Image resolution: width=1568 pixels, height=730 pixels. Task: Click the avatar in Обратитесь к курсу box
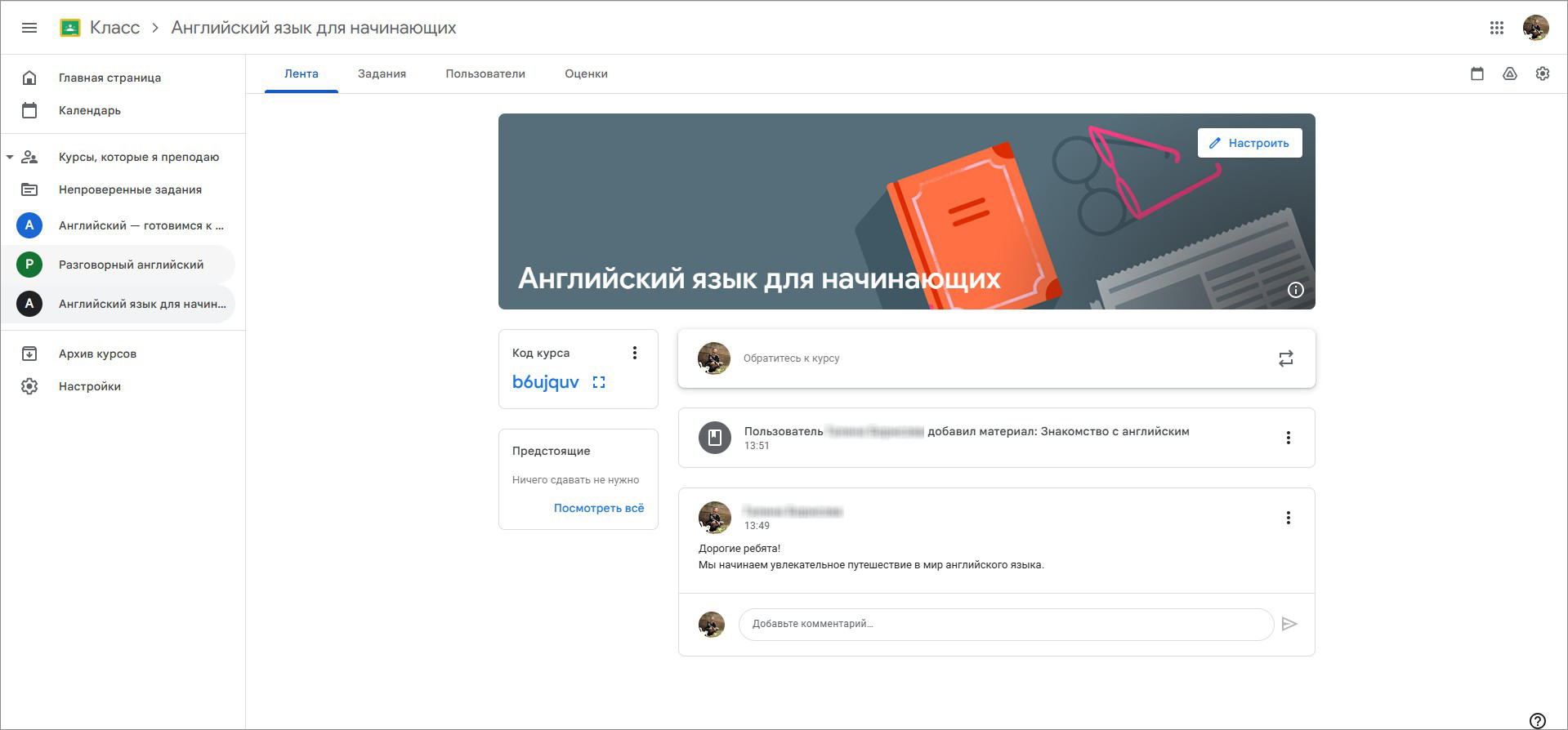pos(714,358)
